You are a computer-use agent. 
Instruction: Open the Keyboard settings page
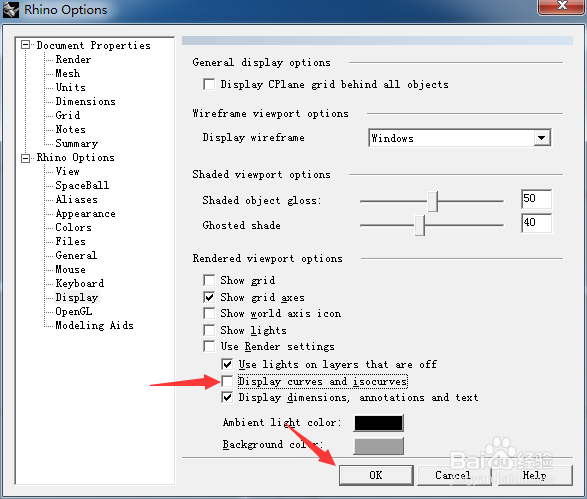coord(80,283)
